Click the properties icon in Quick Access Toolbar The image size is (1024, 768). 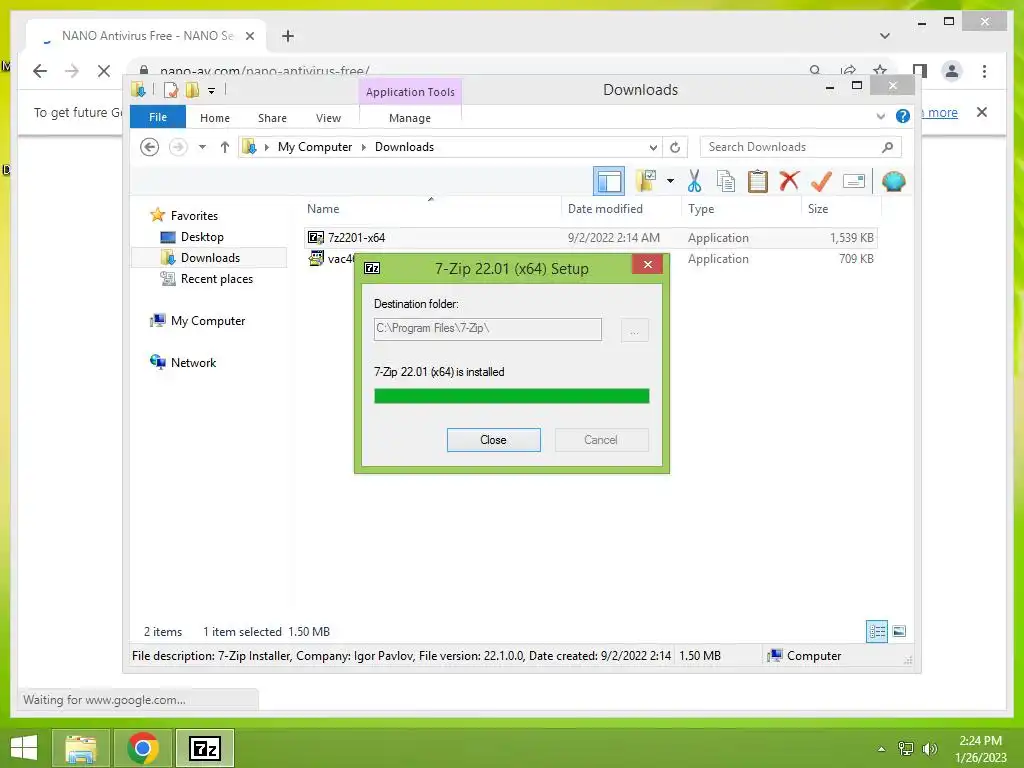[171, 90]
